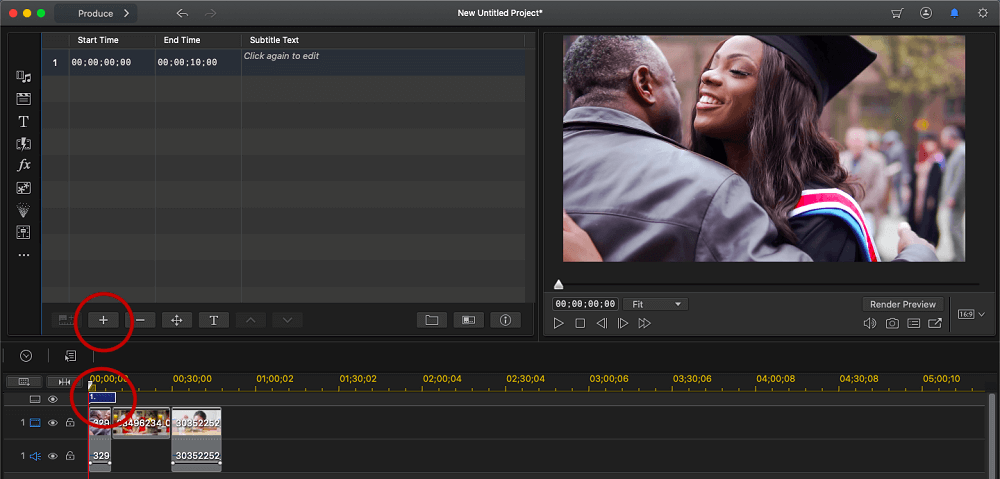1000x479 pixels.
Task: Open the Particle Room sidebar icon
Action: click(x=24, y=210)
